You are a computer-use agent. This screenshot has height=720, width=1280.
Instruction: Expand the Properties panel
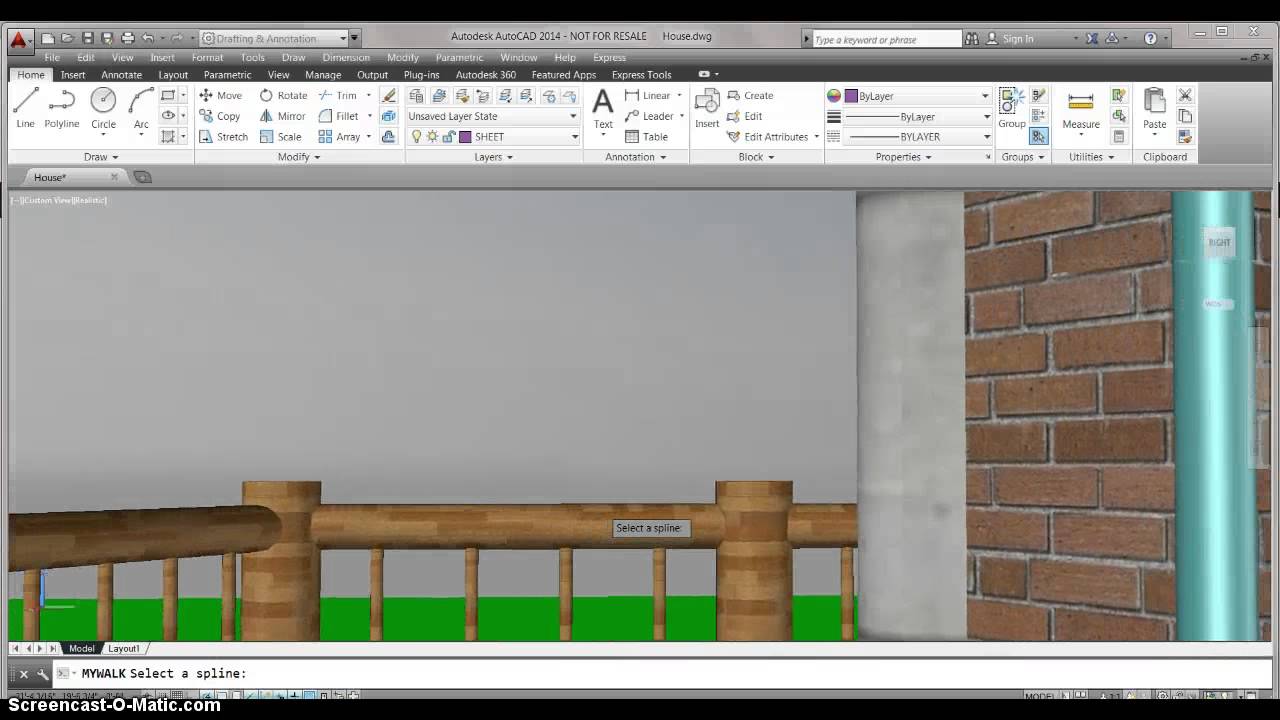[x=903, y=157]
